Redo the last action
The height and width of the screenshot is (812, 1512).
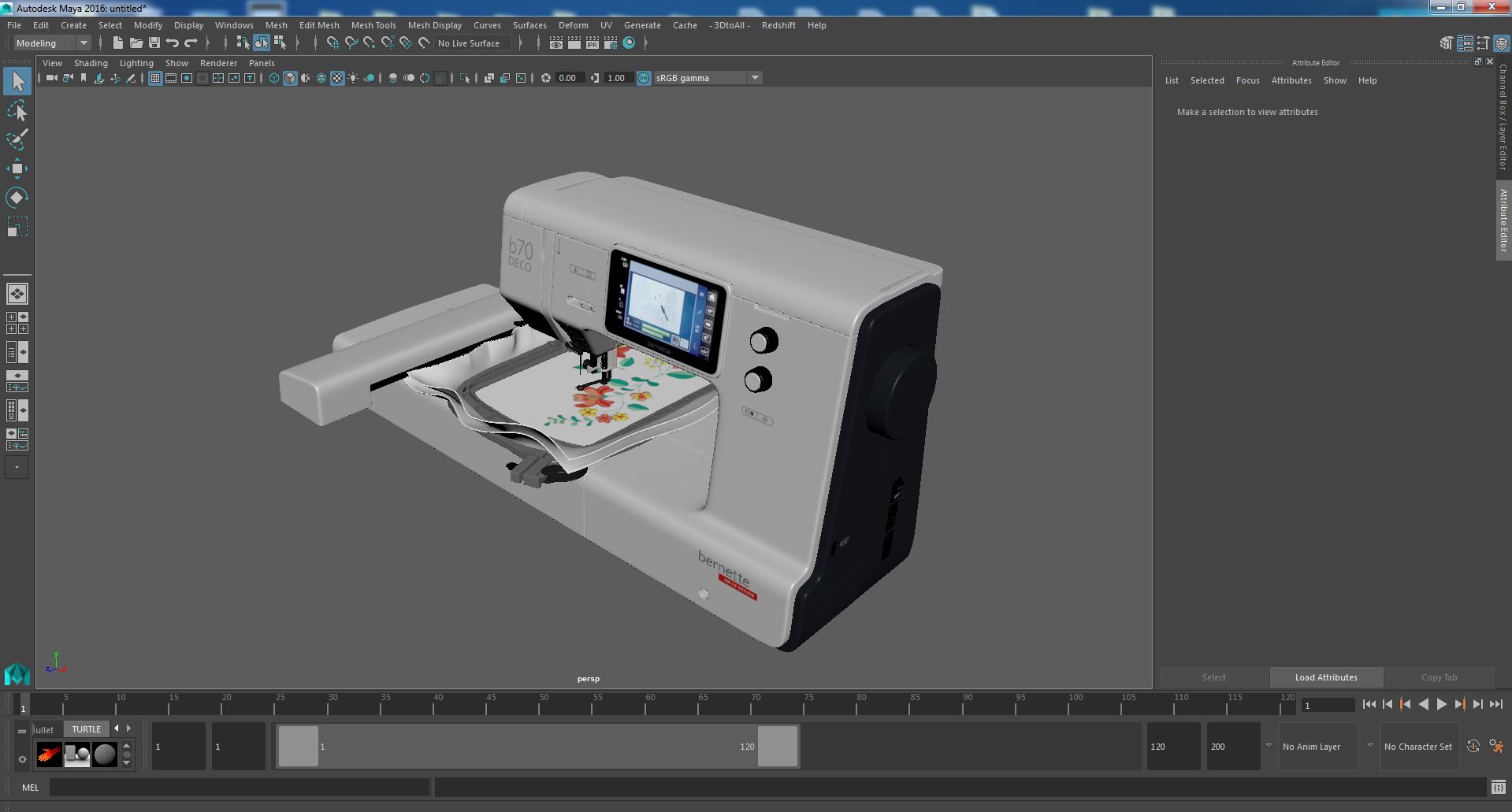(x=191, y=43)
